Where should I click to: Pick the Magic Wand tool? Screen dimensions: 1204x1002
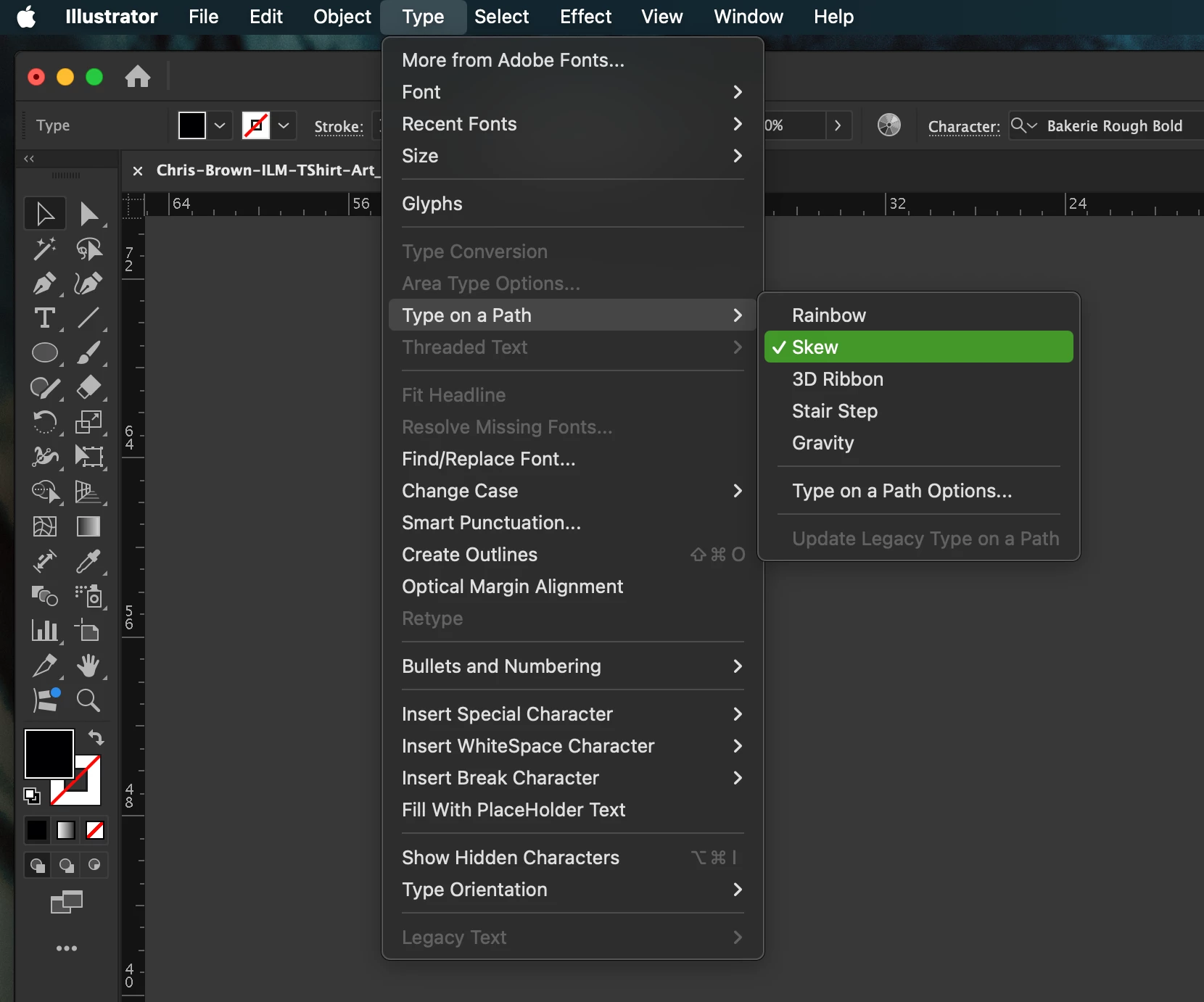45,249
